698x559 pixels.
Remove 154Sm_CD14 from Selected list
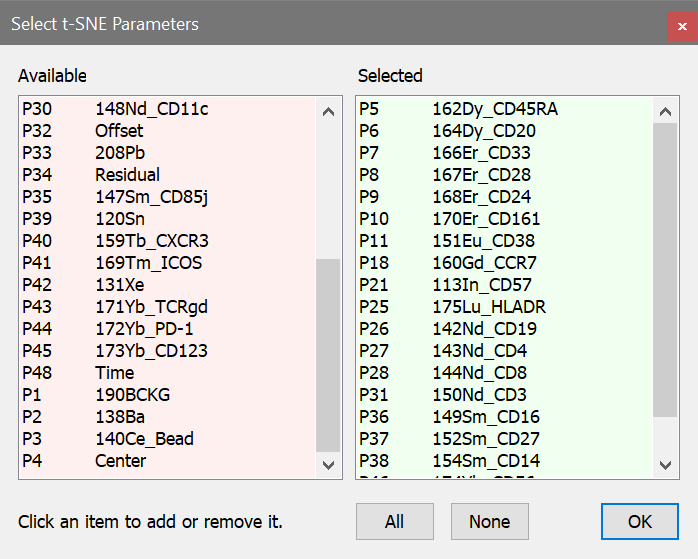(x=488, y=461)
